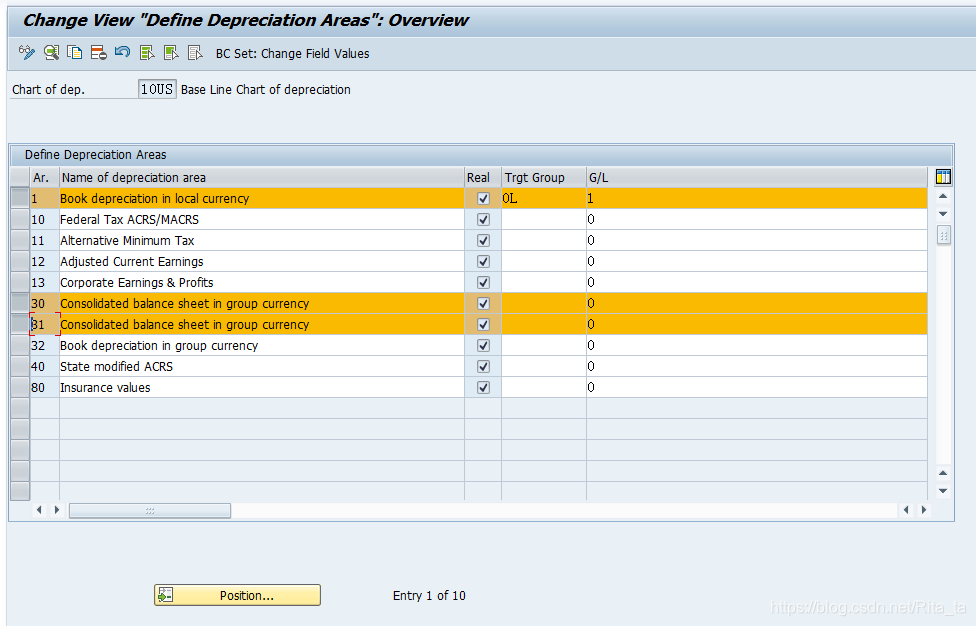Open table settings grid icon
The image size is (976, 626).
point(943,177)
